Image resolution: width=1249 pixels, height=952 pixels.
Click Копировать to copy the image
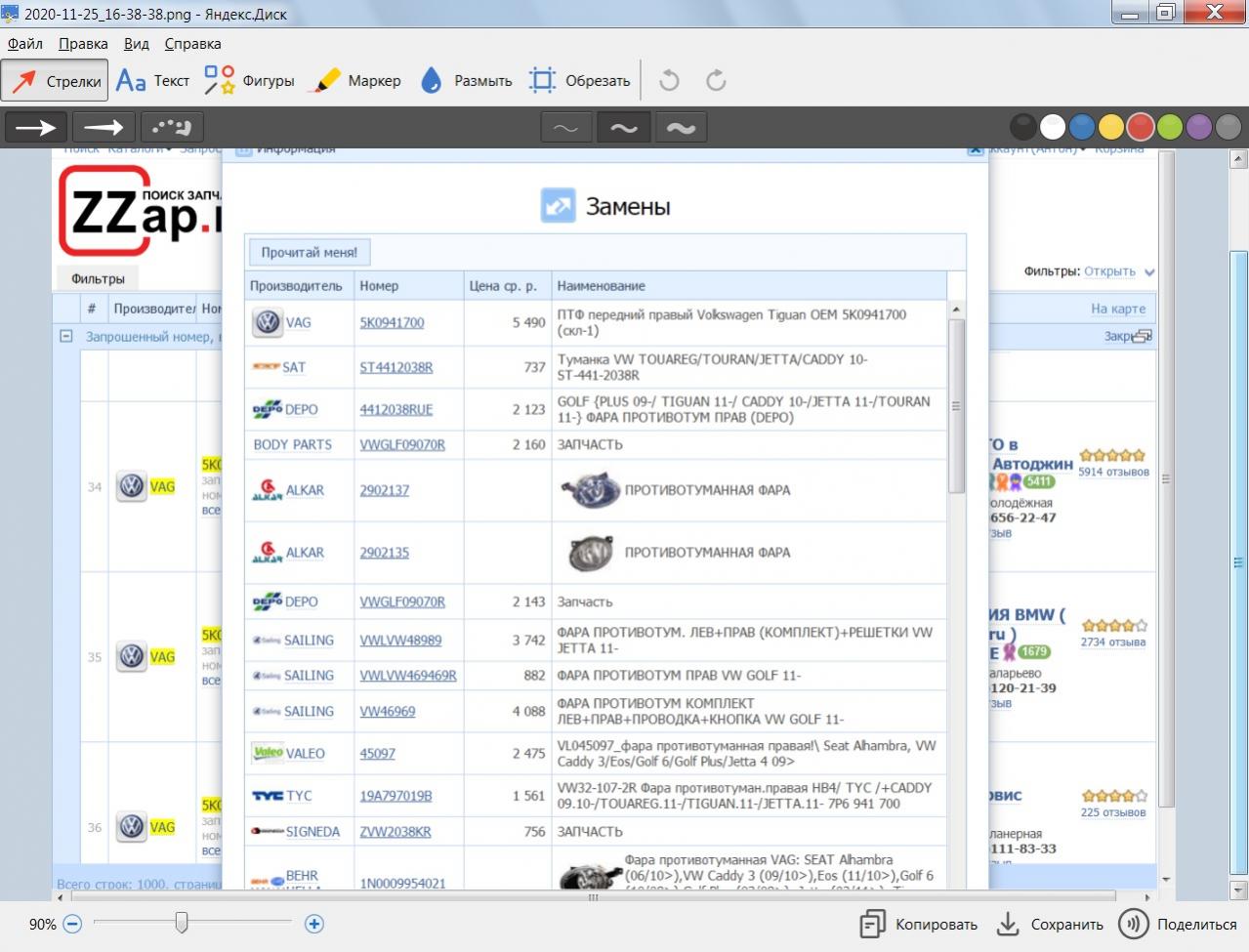tap(918, 924)
